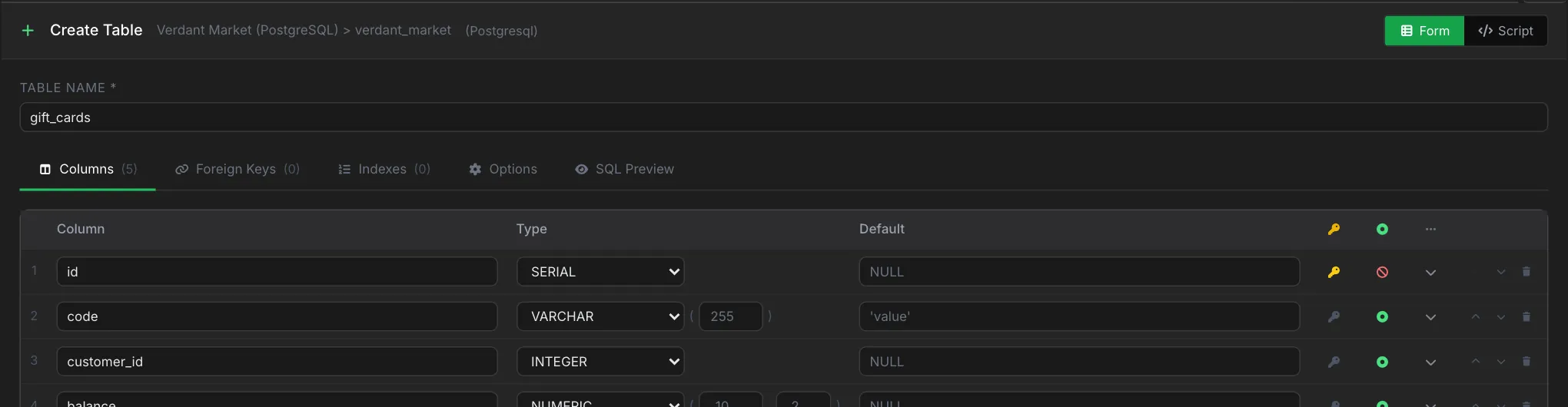Screen dimensions: 1568x407
Task: Delete the customer_id column
Action: point(1526,362)
